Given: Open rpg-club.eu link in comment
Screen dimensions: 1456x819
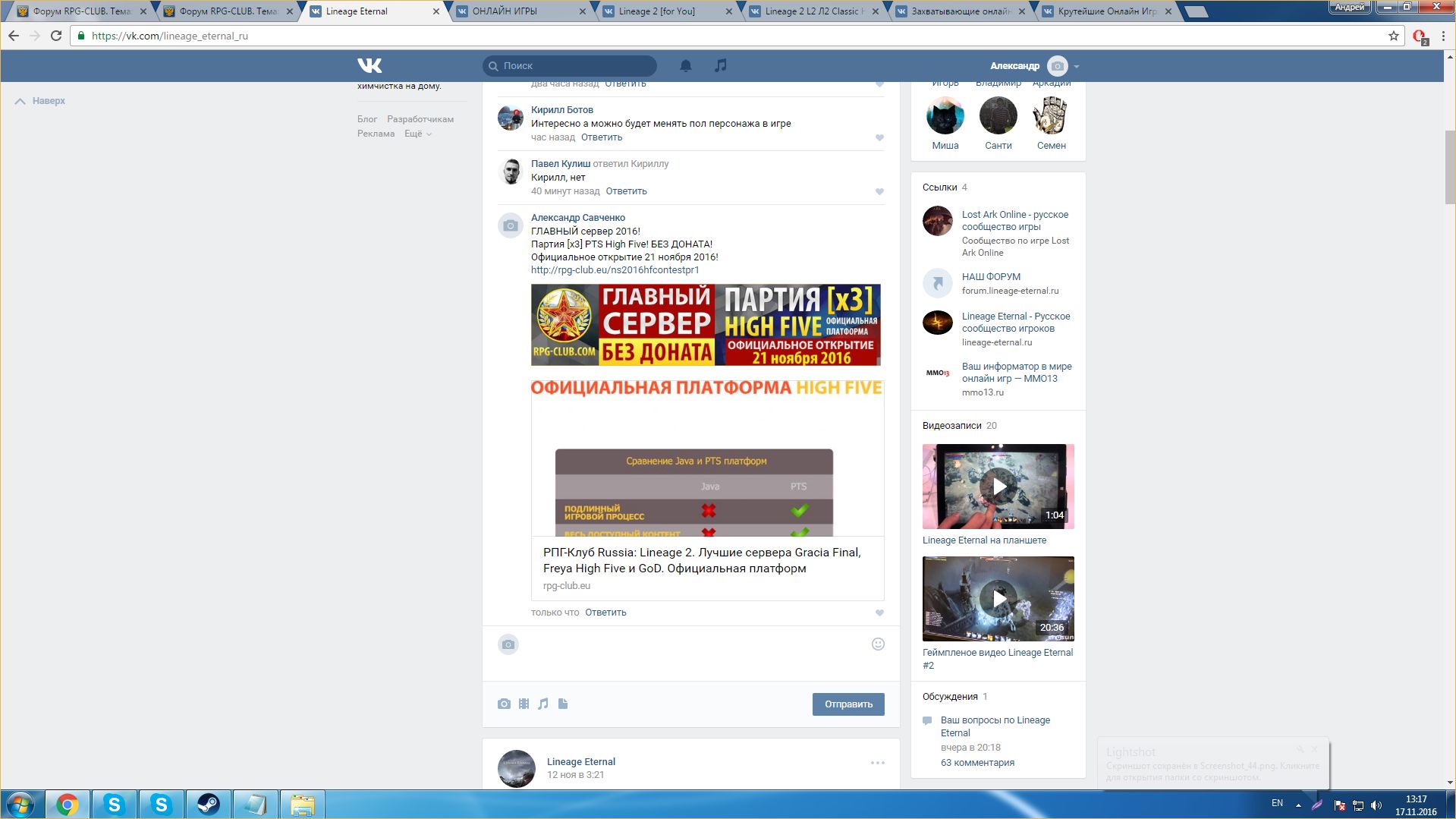Looking at the screenshot, I should coord(615,270).
